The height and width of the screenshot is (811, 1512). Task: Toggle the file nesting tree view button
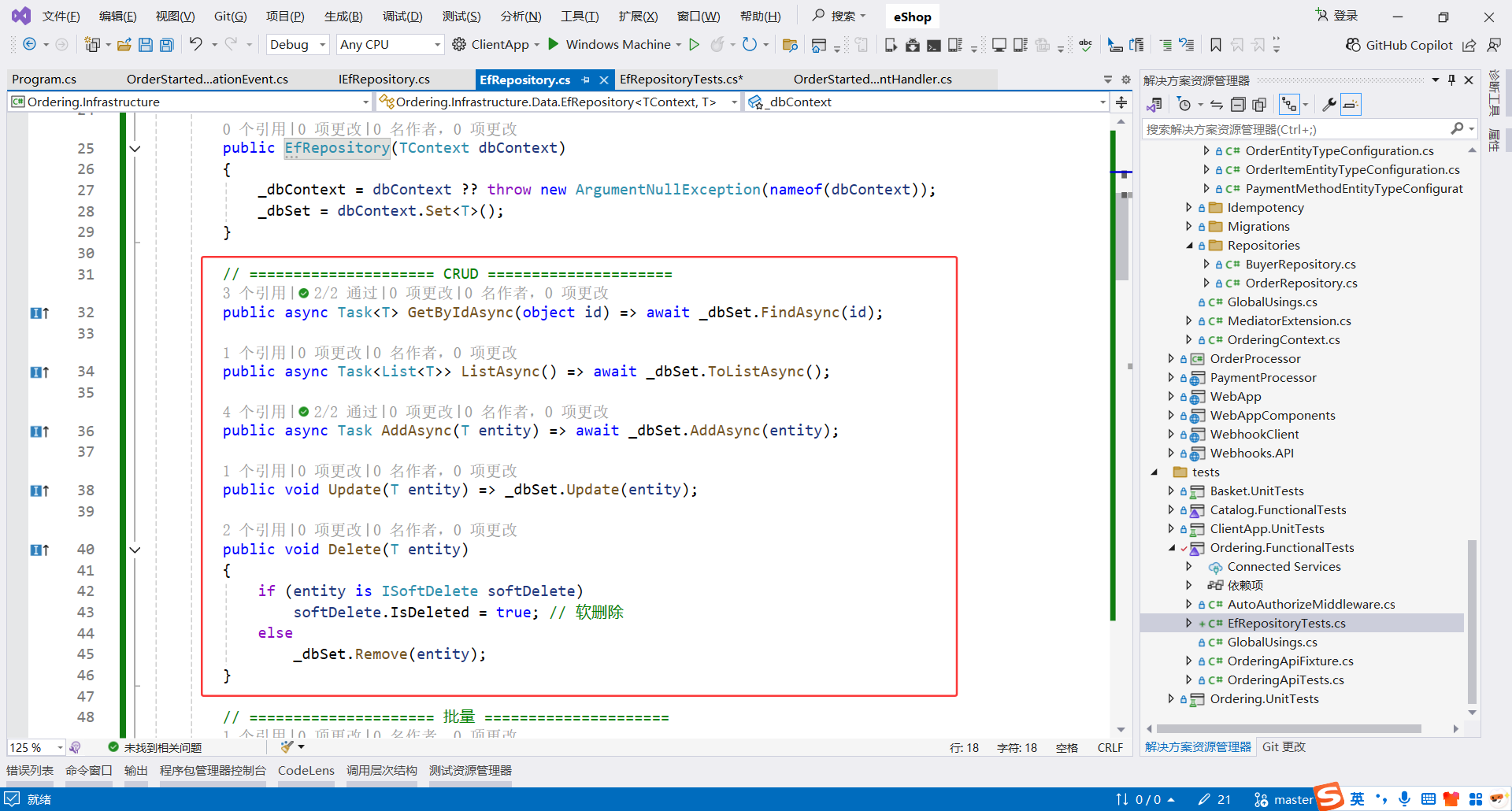point(1289,105)
